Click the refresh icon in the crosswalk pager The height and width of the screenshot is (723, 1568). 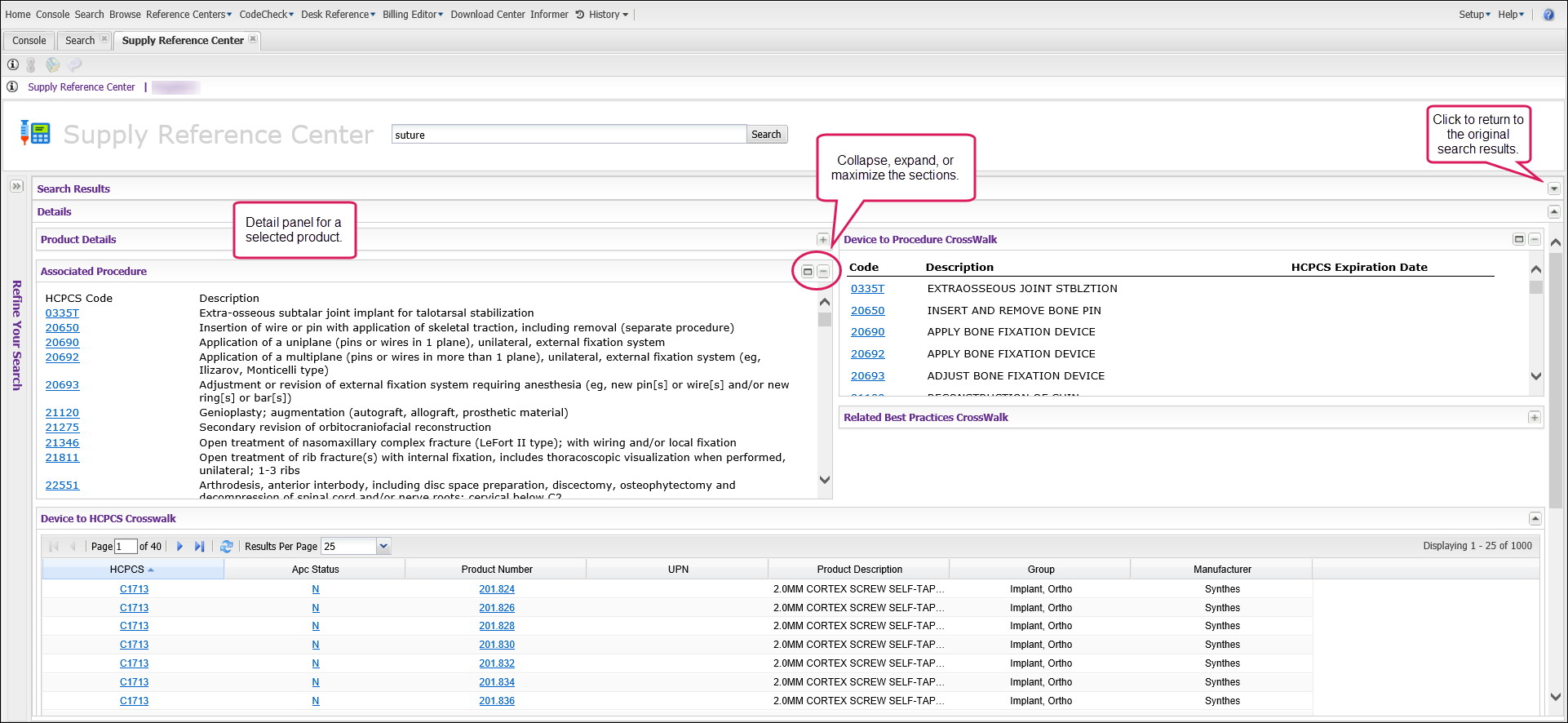tap(227, 547)
